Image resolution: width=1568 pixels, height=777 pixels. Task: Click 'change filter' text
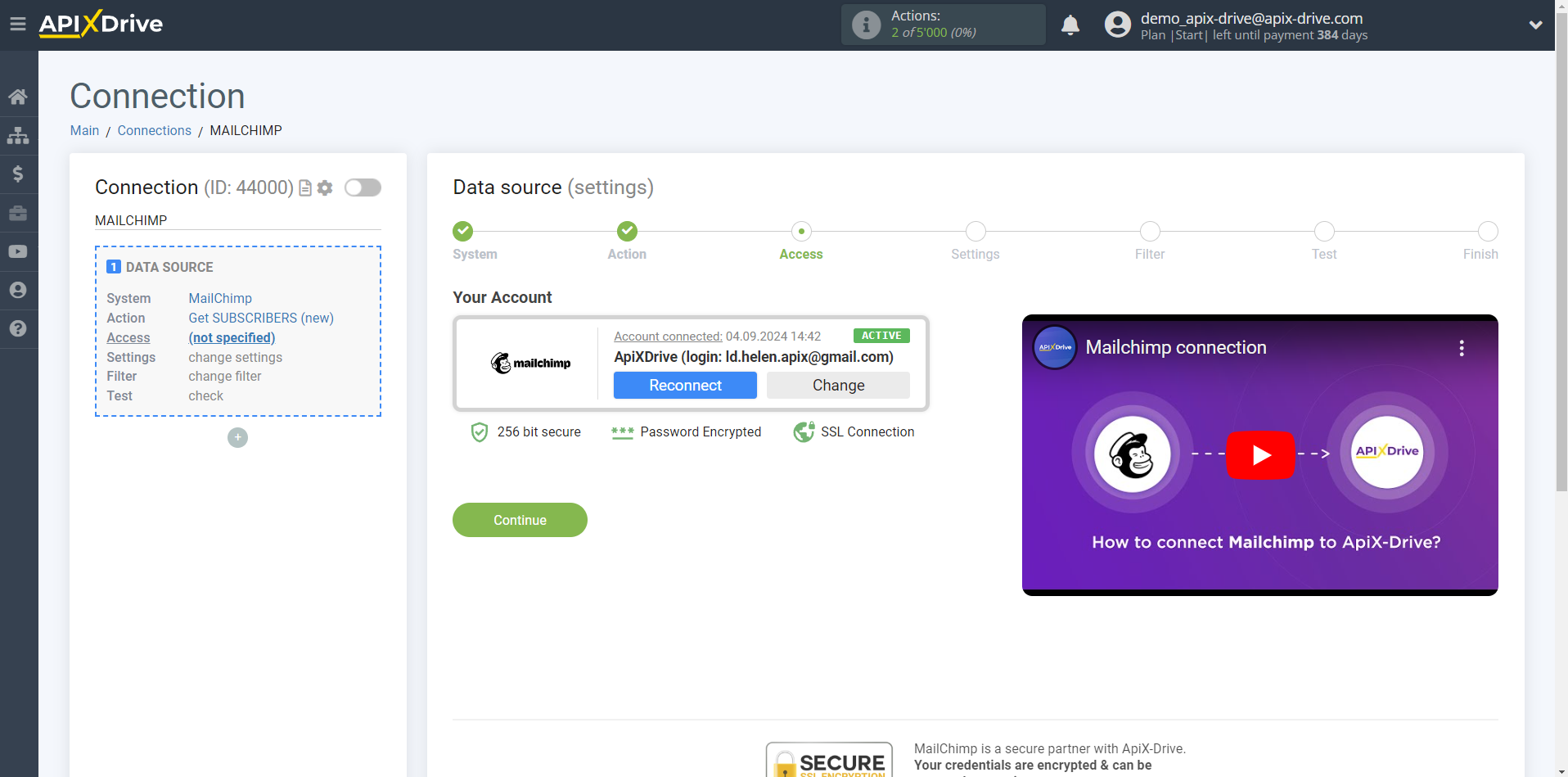(x=225, y=376)
